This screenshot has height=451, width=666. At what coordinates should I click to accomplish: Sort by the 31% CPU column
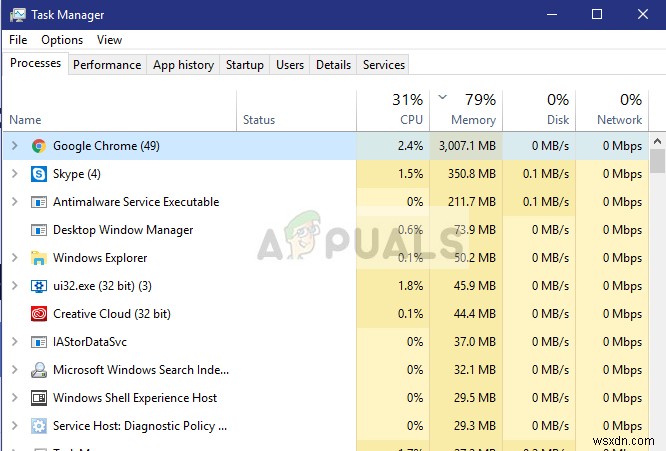pos(393,110)
